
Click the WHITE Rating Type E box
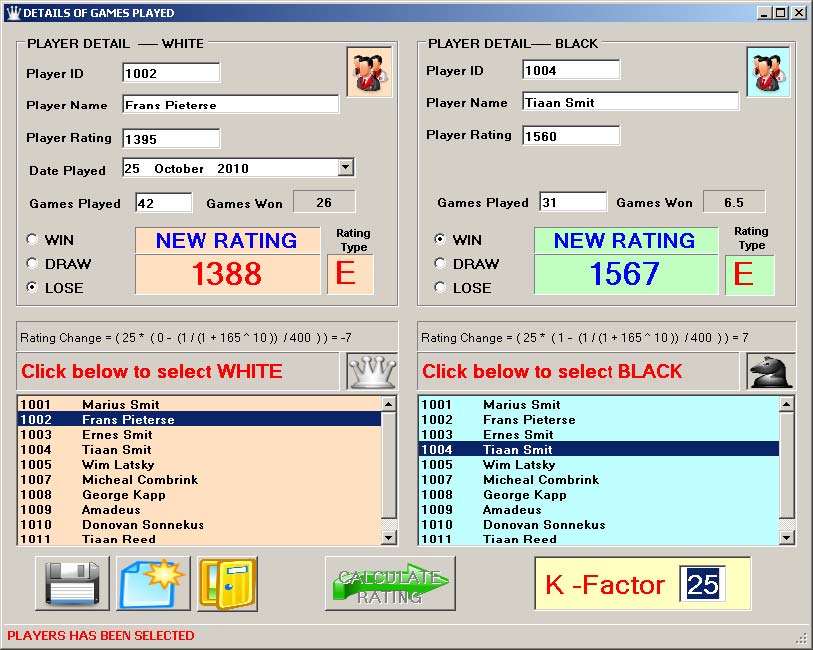click(350, 274)
